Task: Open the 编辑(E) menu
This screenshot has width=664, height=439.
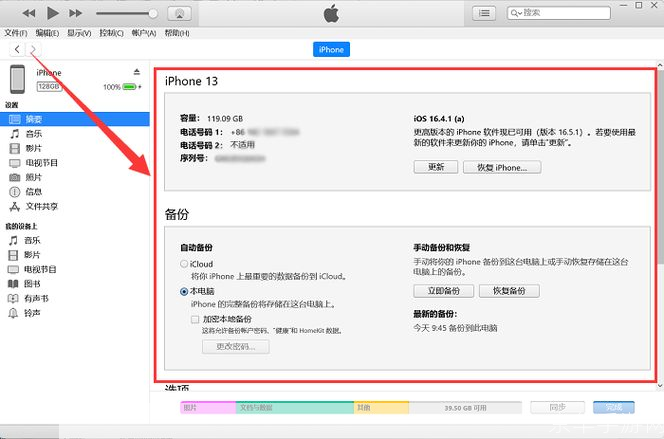Action: click(x=47, y=33)
